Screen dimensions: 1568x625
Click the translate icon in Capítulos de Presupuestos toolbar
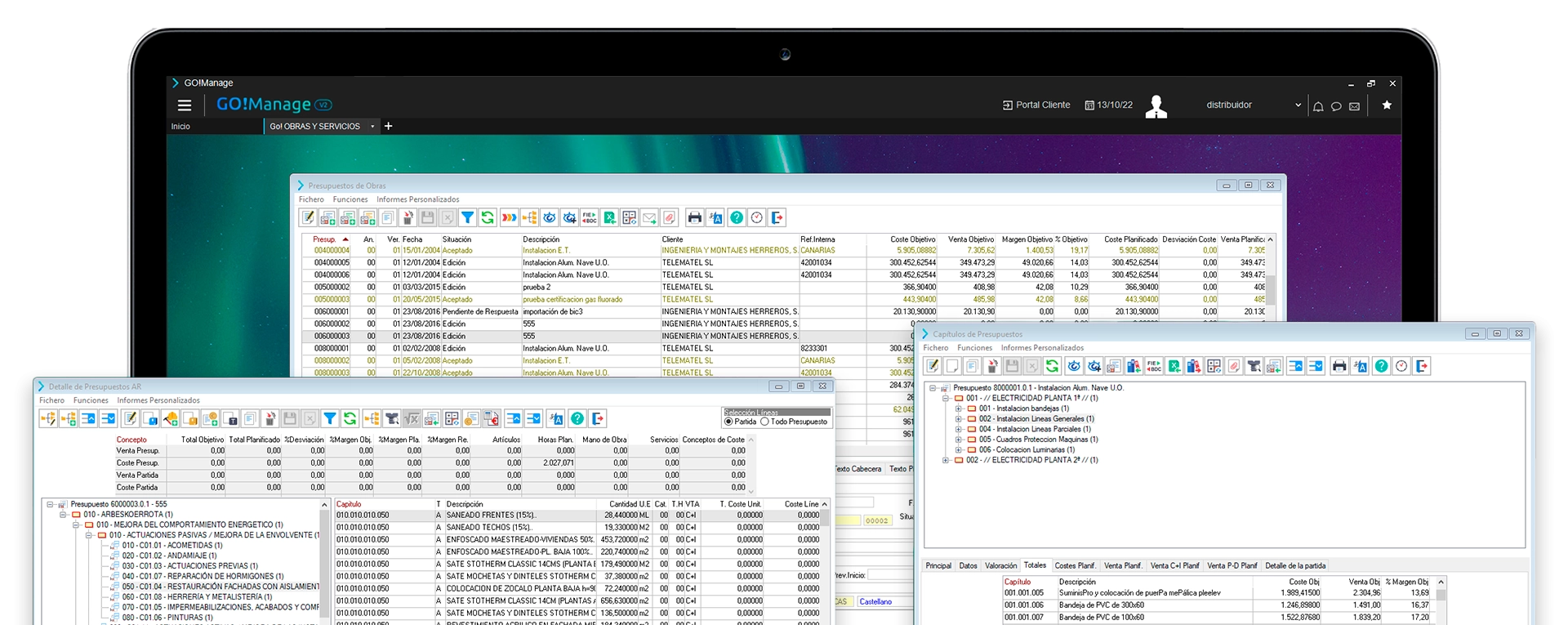click(x=1361, y=366)
